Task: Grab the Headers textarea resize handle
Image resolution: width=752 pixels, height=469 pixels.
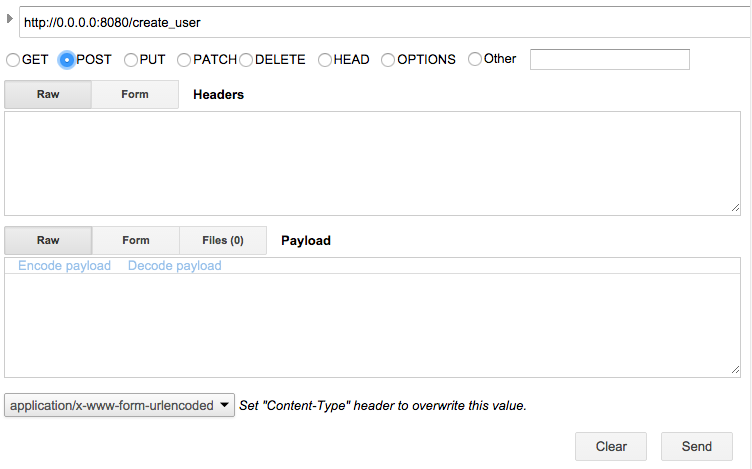Action: [735, 208]
